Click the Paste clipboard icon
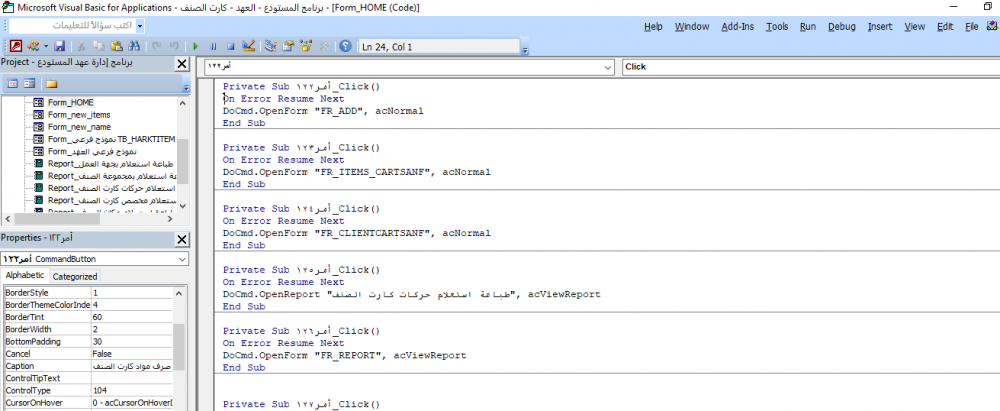This screenshot has height=411, width=1000. pyautogui.click(x=116, y=46)
